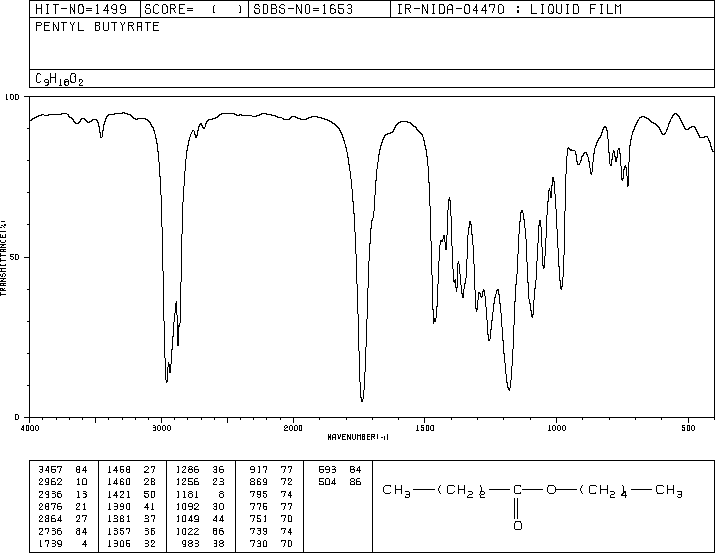Select the 730 peak cell
The width and height of the screenshot is (715, 553).
point(259,544)
